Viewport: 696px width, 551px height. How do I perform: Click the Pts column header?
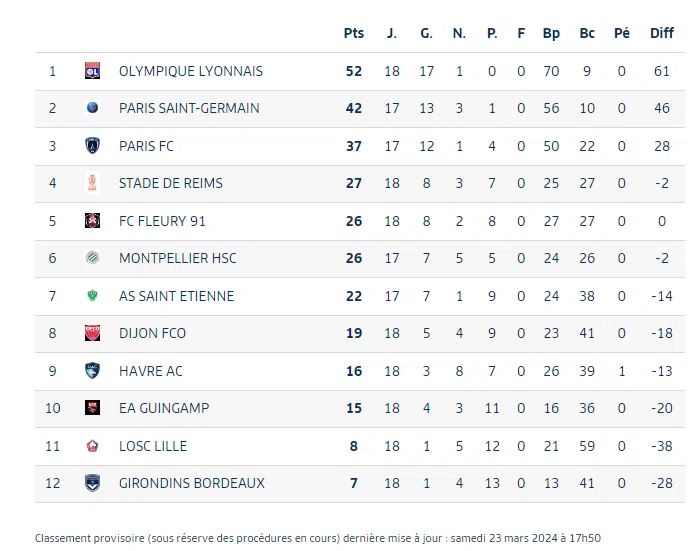point(354,33)
